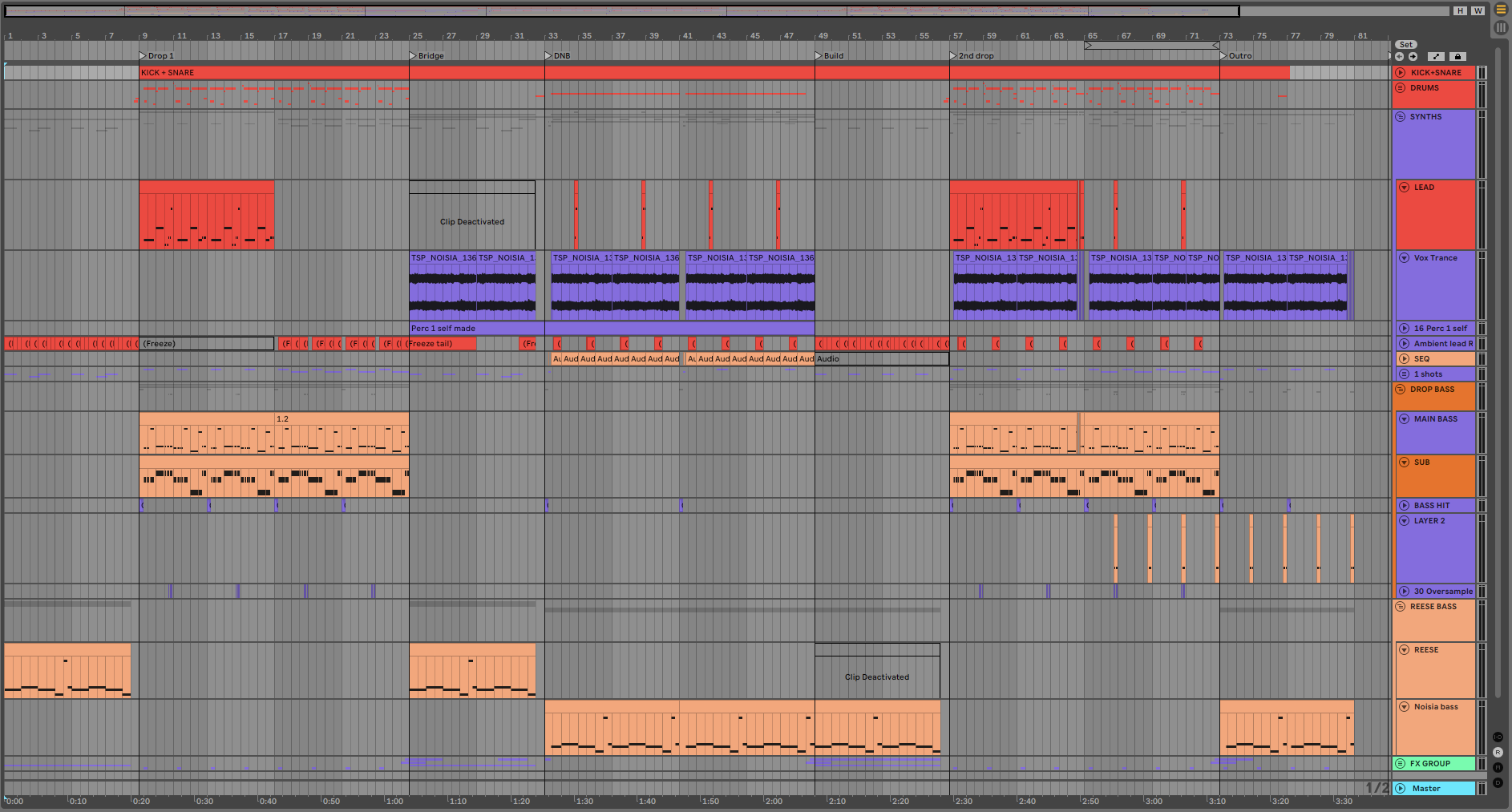Jump to next locator arrow

point(1413,56)
